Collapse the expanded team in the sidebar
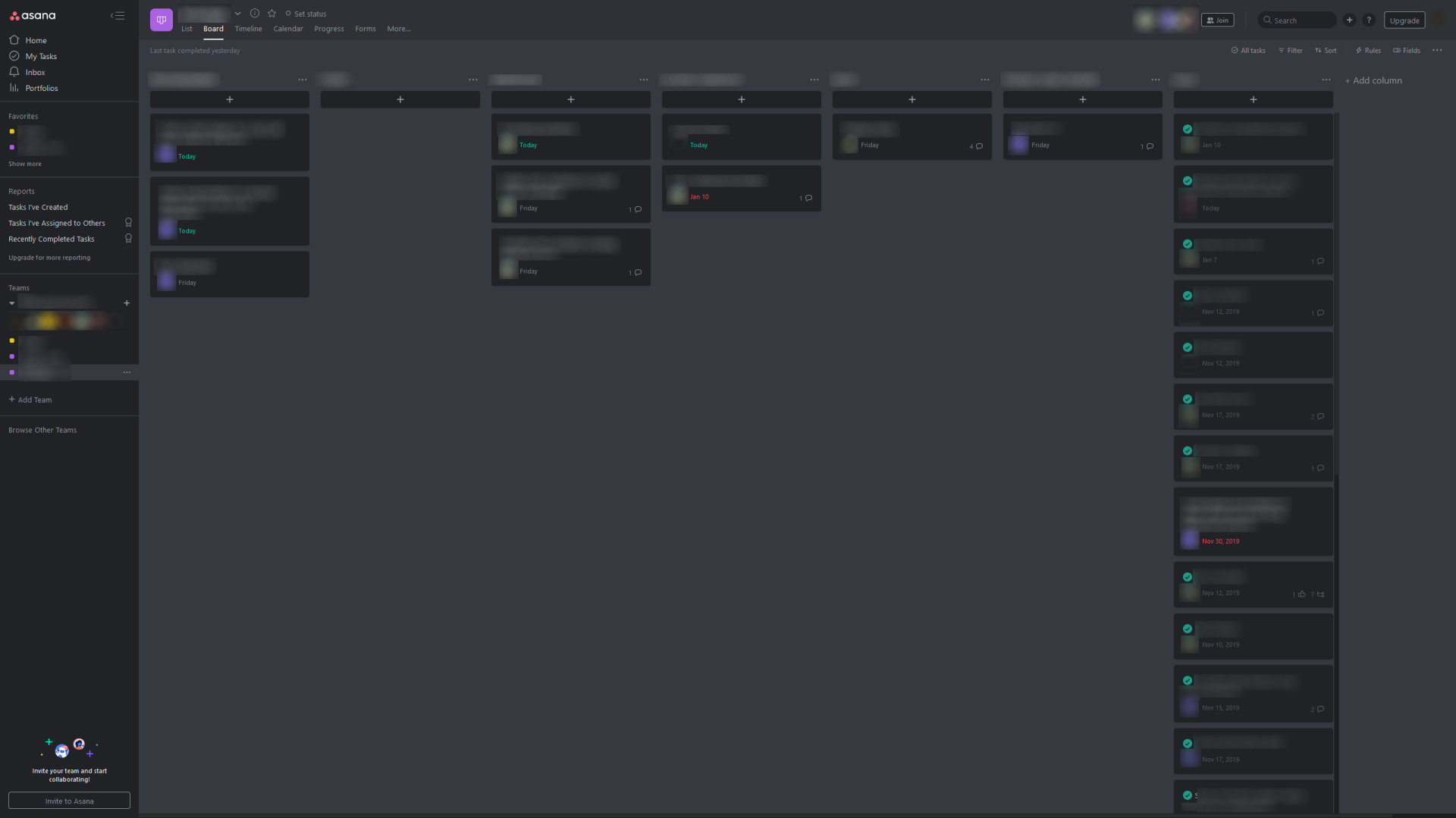This screenshot has width=1456, height=818. pos(11,302)
